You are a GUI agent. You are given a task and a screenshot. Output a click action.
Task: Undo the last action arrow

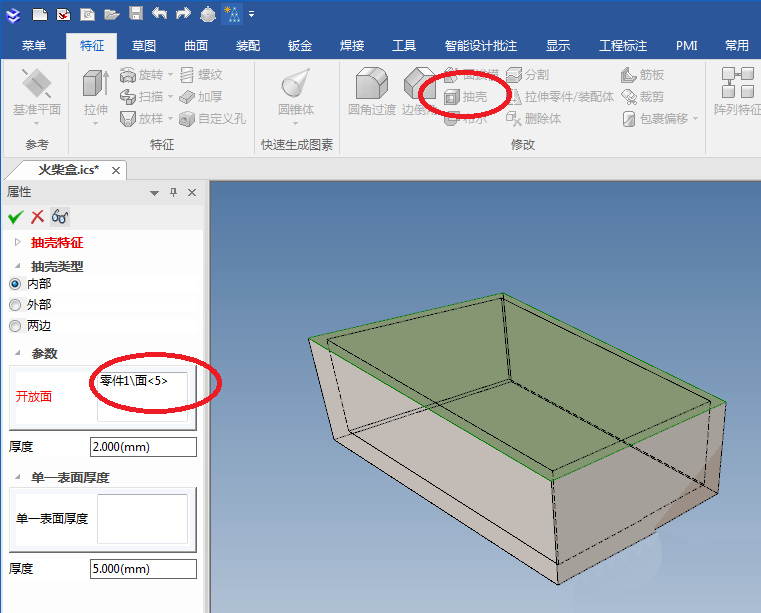point(159,14)
